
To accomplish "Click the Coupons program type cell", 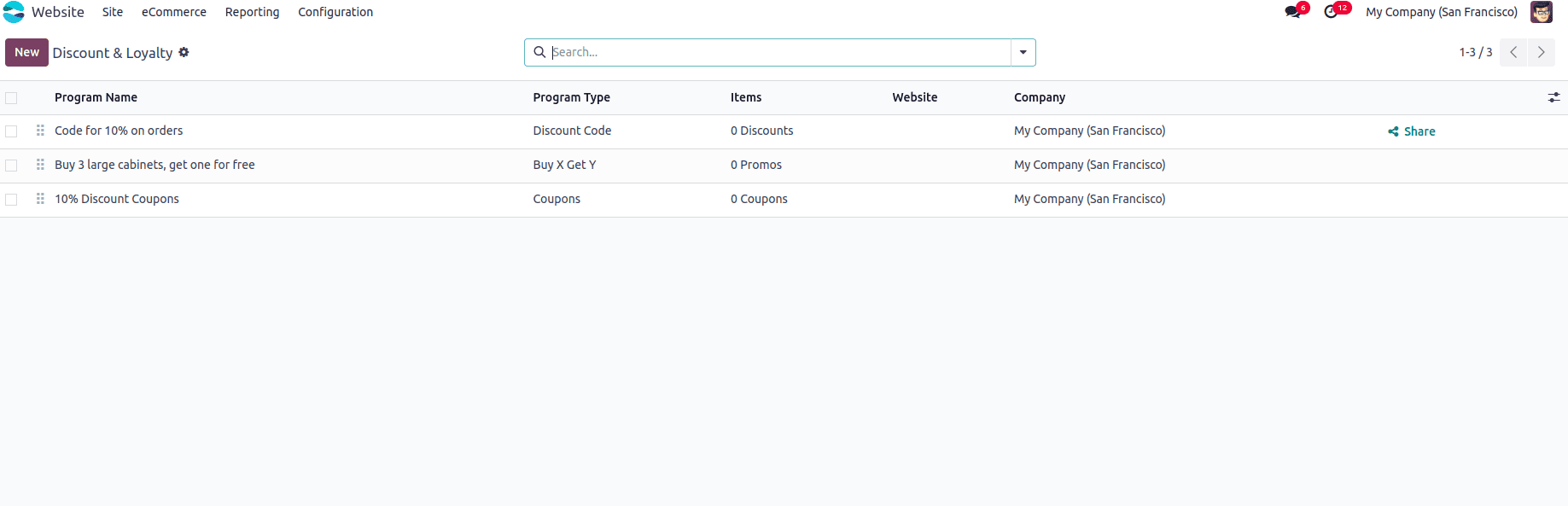I will (557, 199).
